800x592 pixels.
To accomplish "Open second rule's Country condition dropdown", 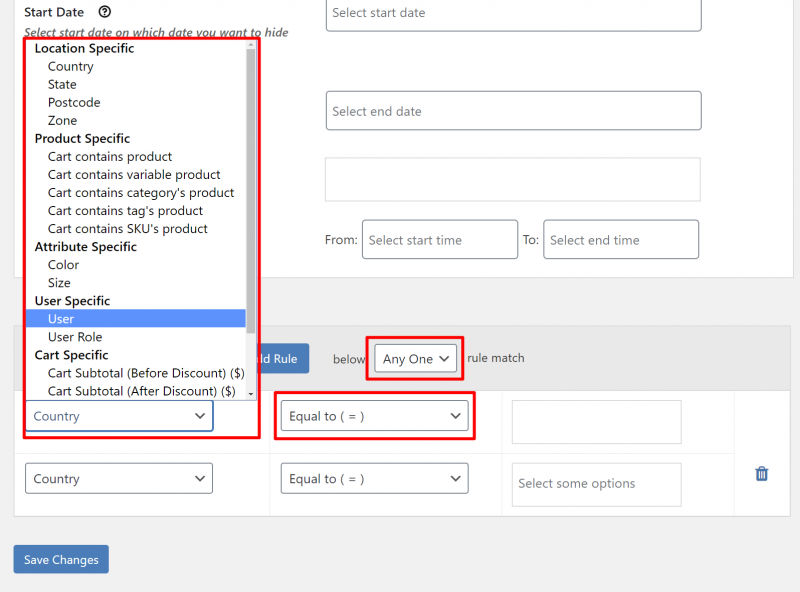I will click(x=119, y=478).
